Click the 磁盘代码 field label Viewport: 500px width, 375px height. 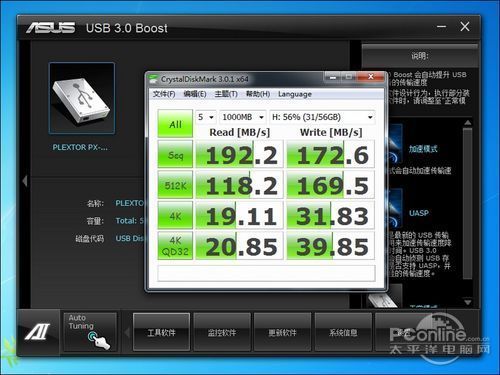tap(90, 238)
